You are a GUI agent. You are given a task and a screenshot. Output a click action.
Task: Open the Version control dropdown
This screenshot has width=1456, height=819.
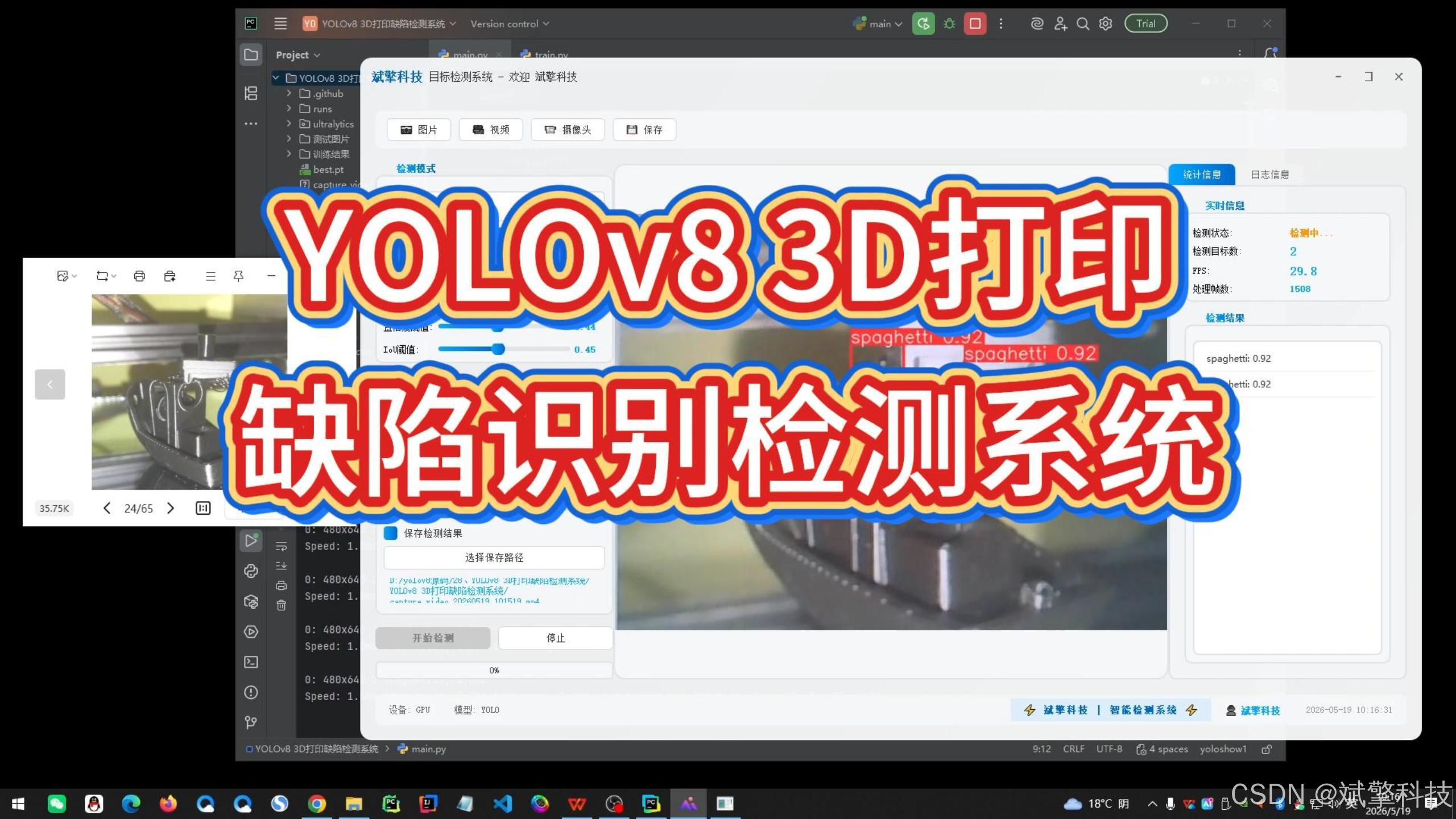pyautogui.click(x=510, y=23)
